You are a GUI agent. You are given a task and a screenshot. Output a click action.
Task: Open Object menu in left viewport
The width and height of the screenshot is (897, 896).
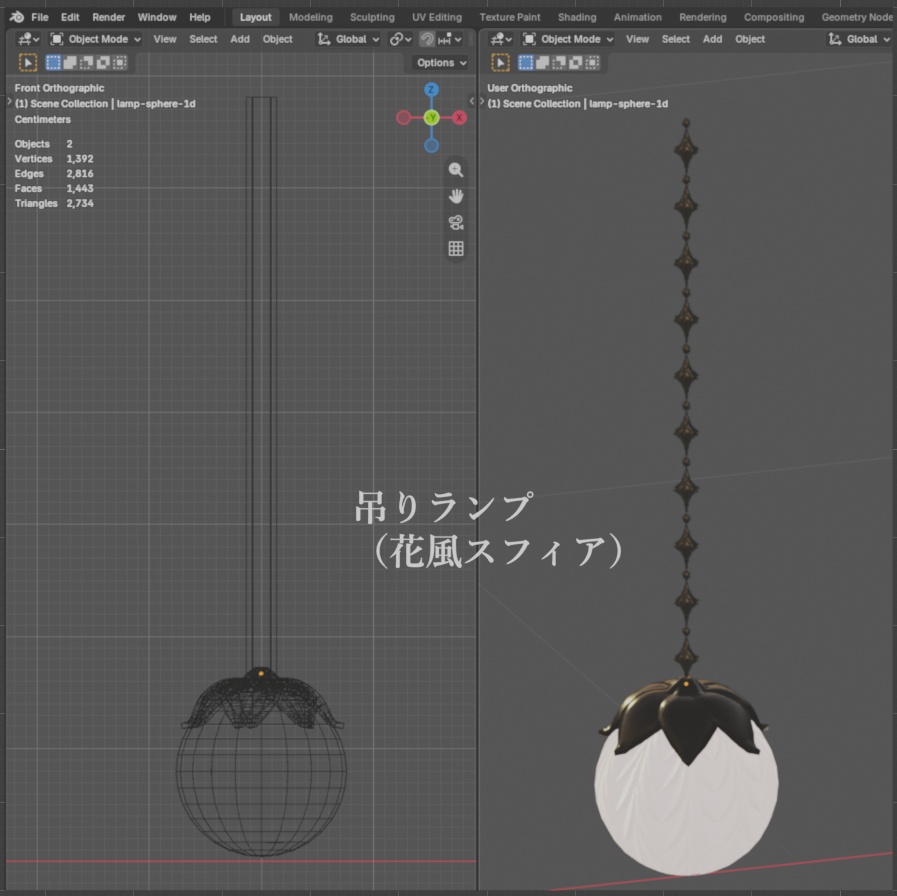click(x=277, y=39)
